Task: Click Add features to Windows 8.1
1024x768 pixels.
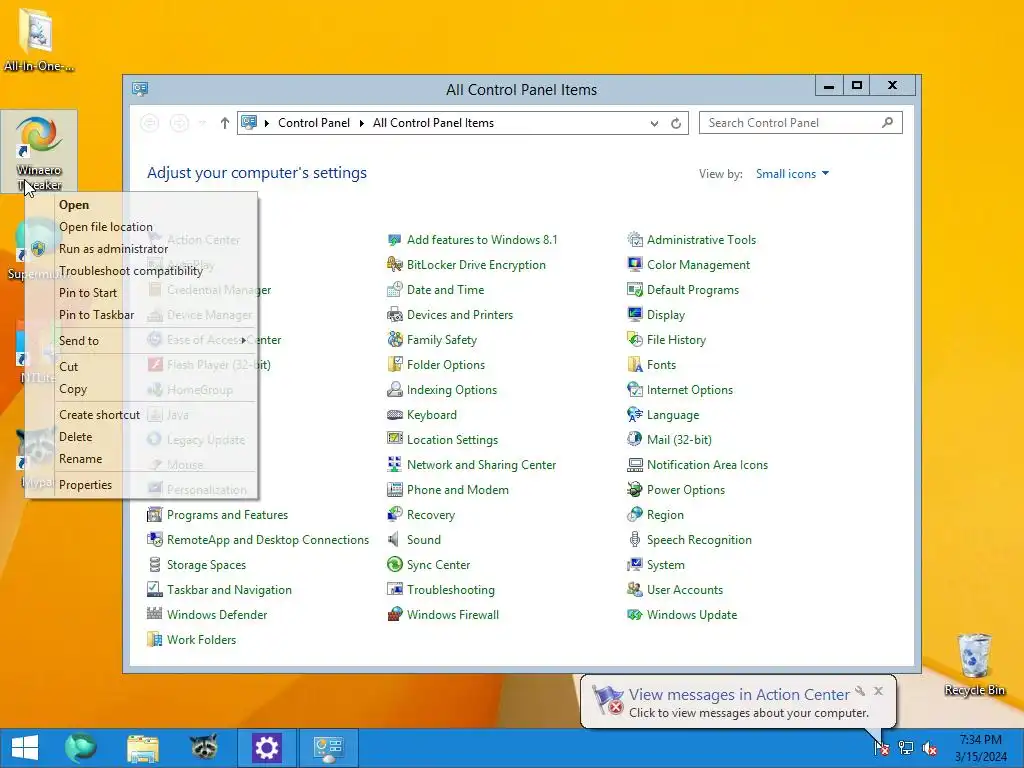Action: coord(482,240)
